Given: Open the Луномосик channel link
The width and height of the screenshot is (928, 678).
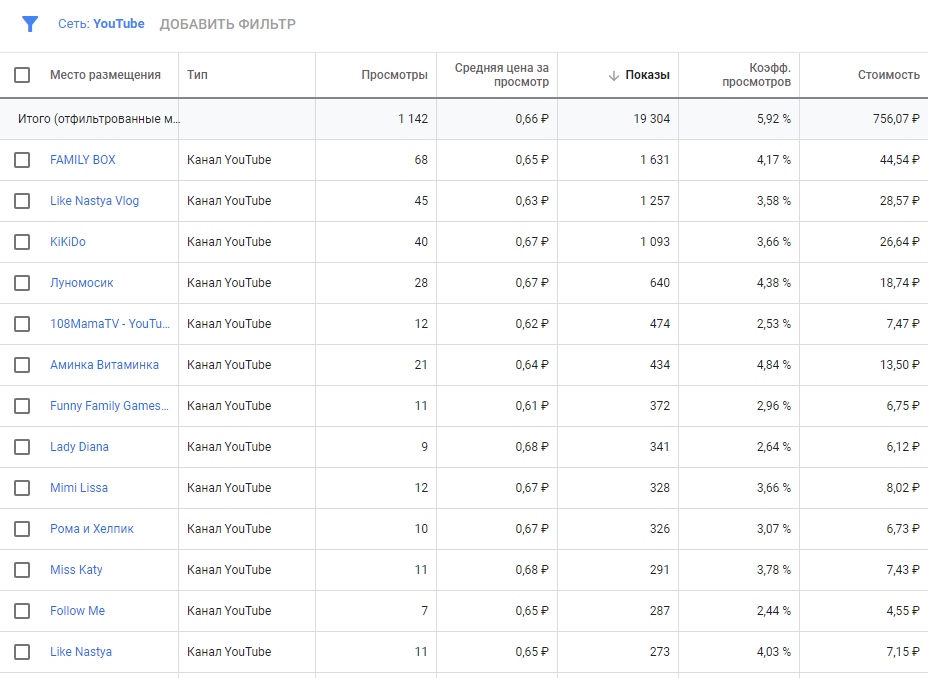Looking at the screenshot, I should tap(82, 283).
